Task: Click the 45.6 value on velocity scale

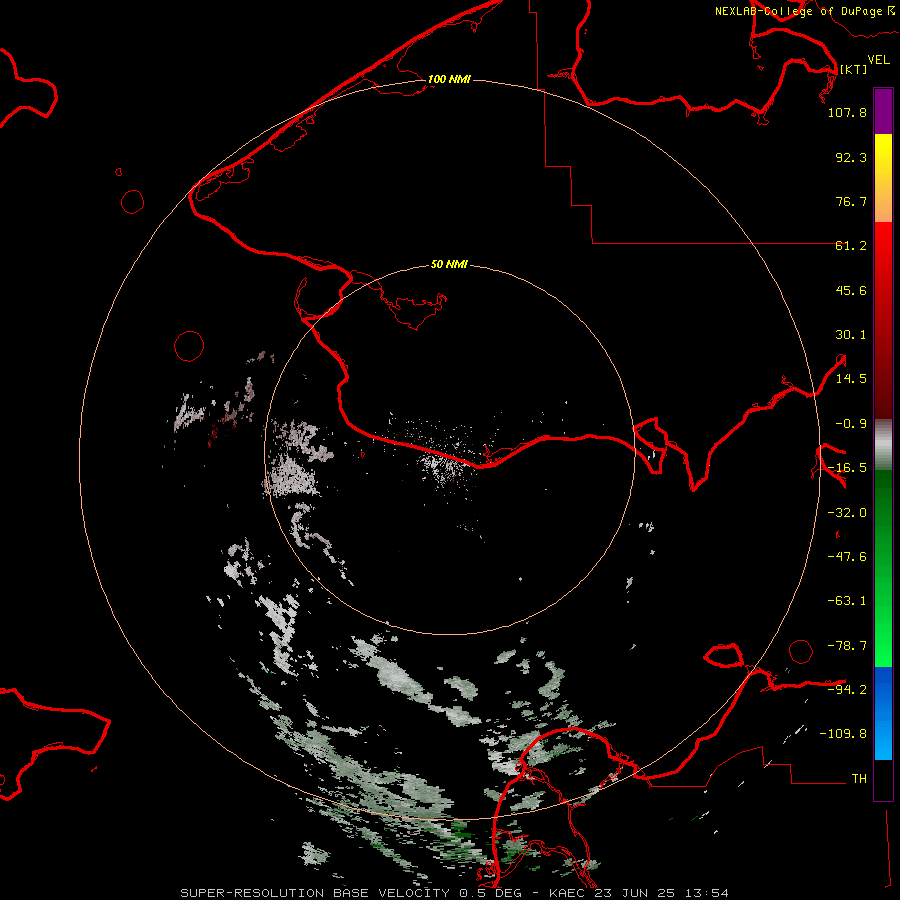Action: pyautogui.click(x=851, y=290)
